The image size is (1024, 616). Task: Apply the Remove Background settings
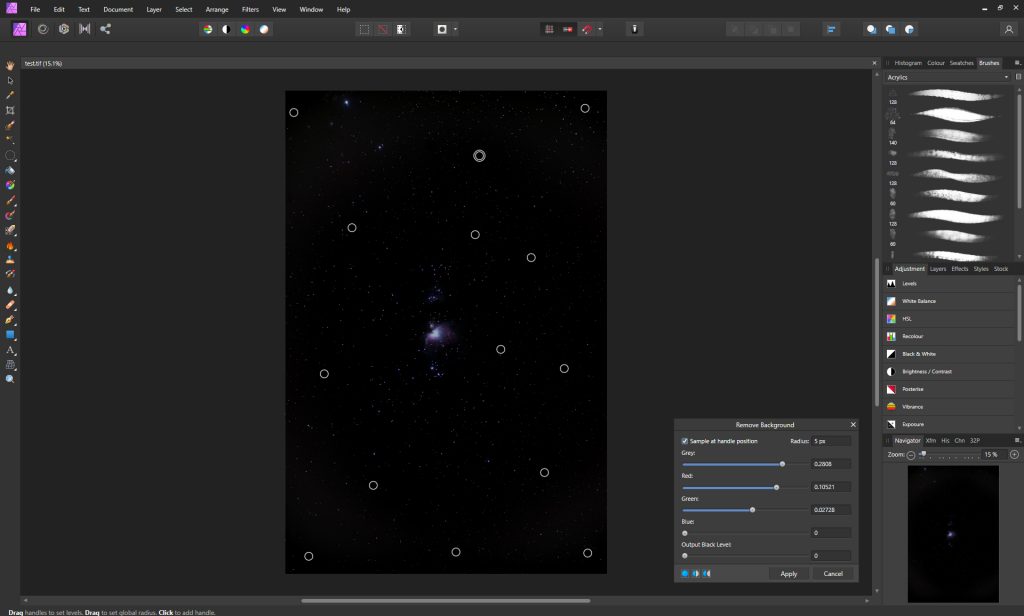coord(788,573)
